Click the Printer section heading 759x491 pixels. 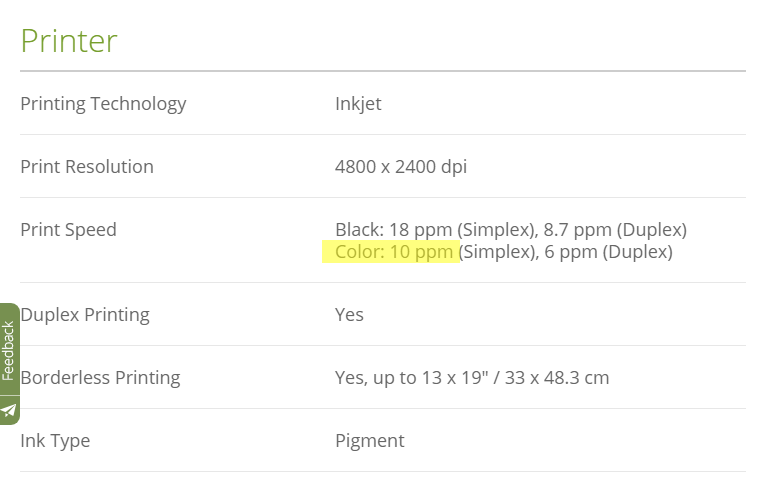point(69,41)
